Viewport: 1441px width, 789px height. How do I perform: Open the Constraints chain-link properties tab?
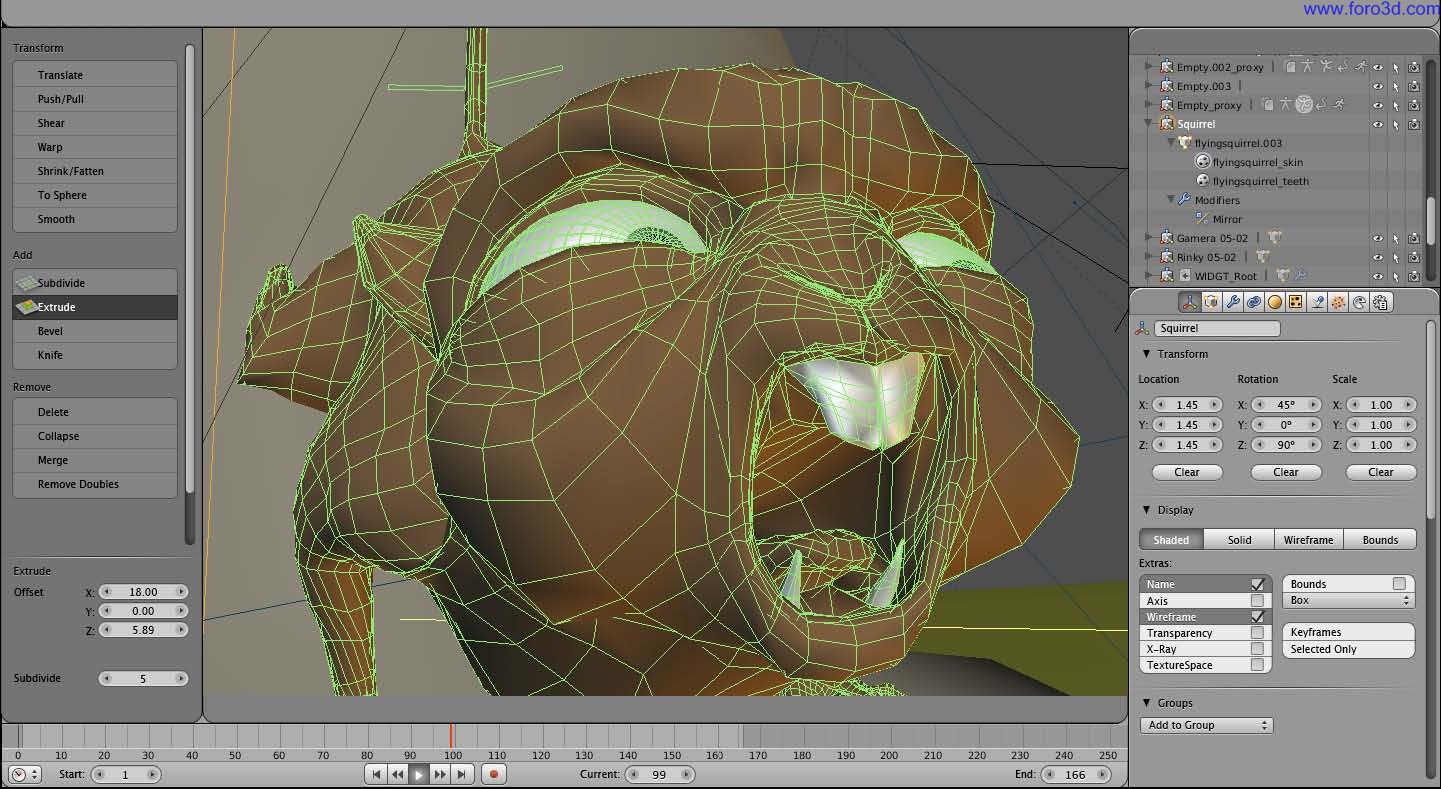(x=1254, y=302)
